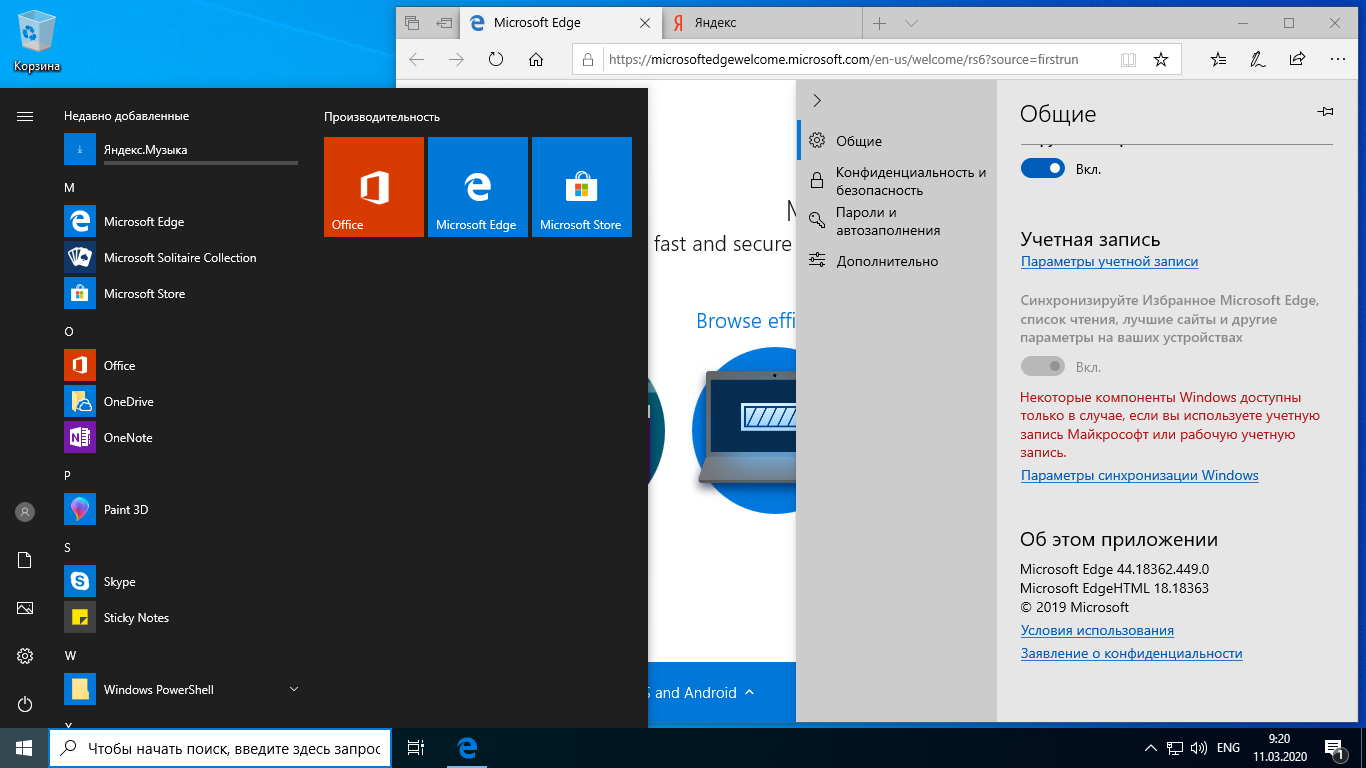This screenshot has width=1366, height=768.
Task: Open the Power button in Start menu
Action: point(25,704)
